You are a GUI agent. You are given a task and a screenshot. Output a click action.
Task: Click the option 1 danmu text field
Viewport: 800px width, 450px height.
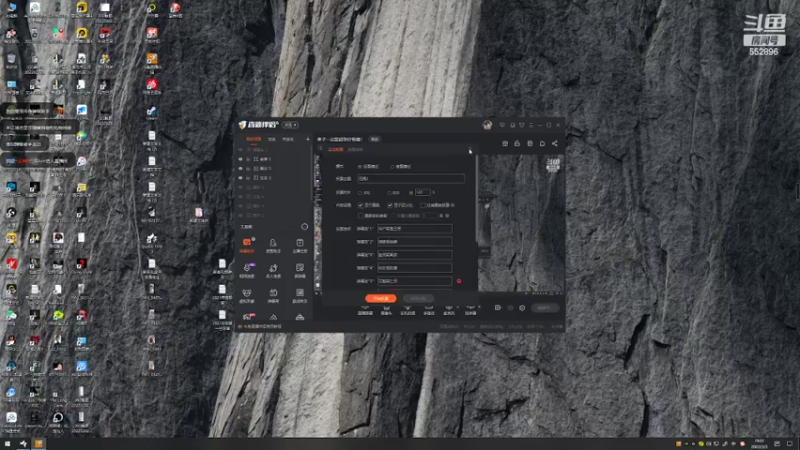click(414, 229)
